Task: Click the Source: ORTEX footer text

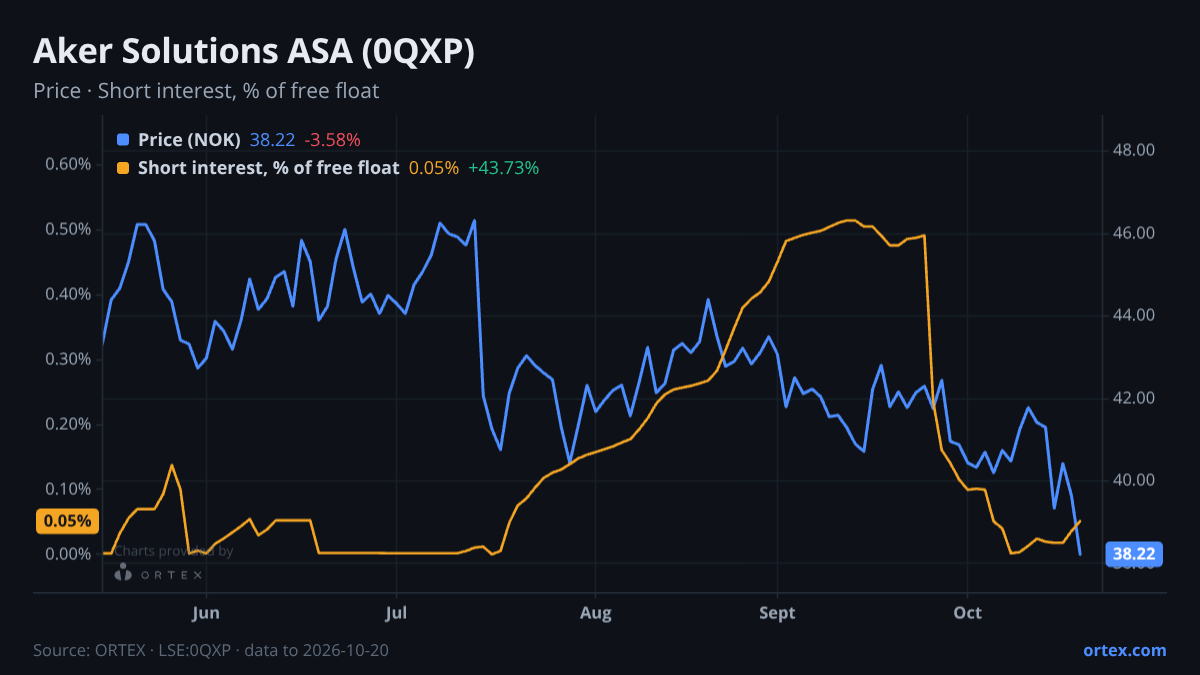Action: [x=211, y=650]
